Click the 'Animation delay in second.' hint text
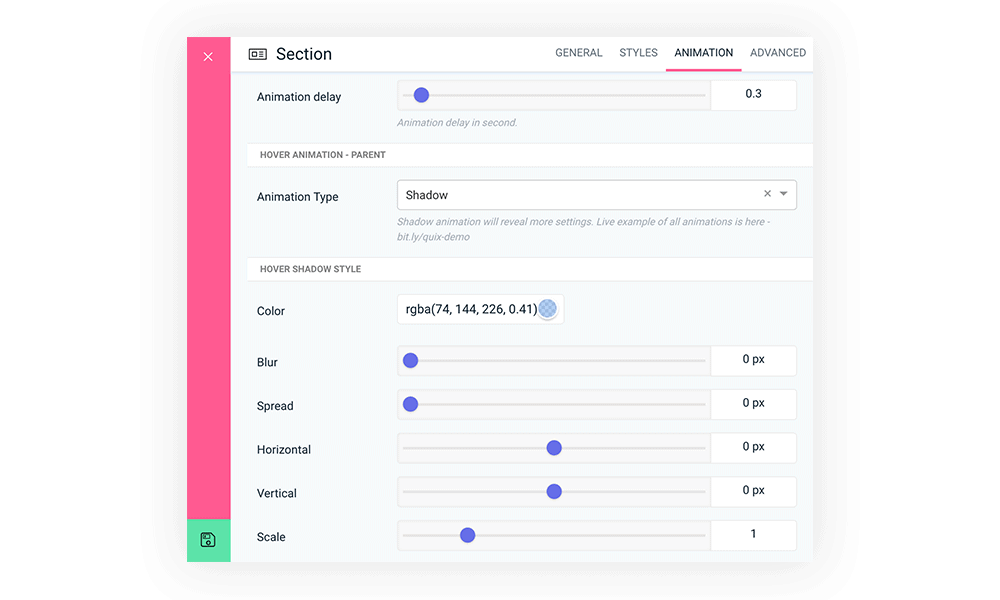The height and width of the screenshot is (600, 1000). [x=457, y=123]
